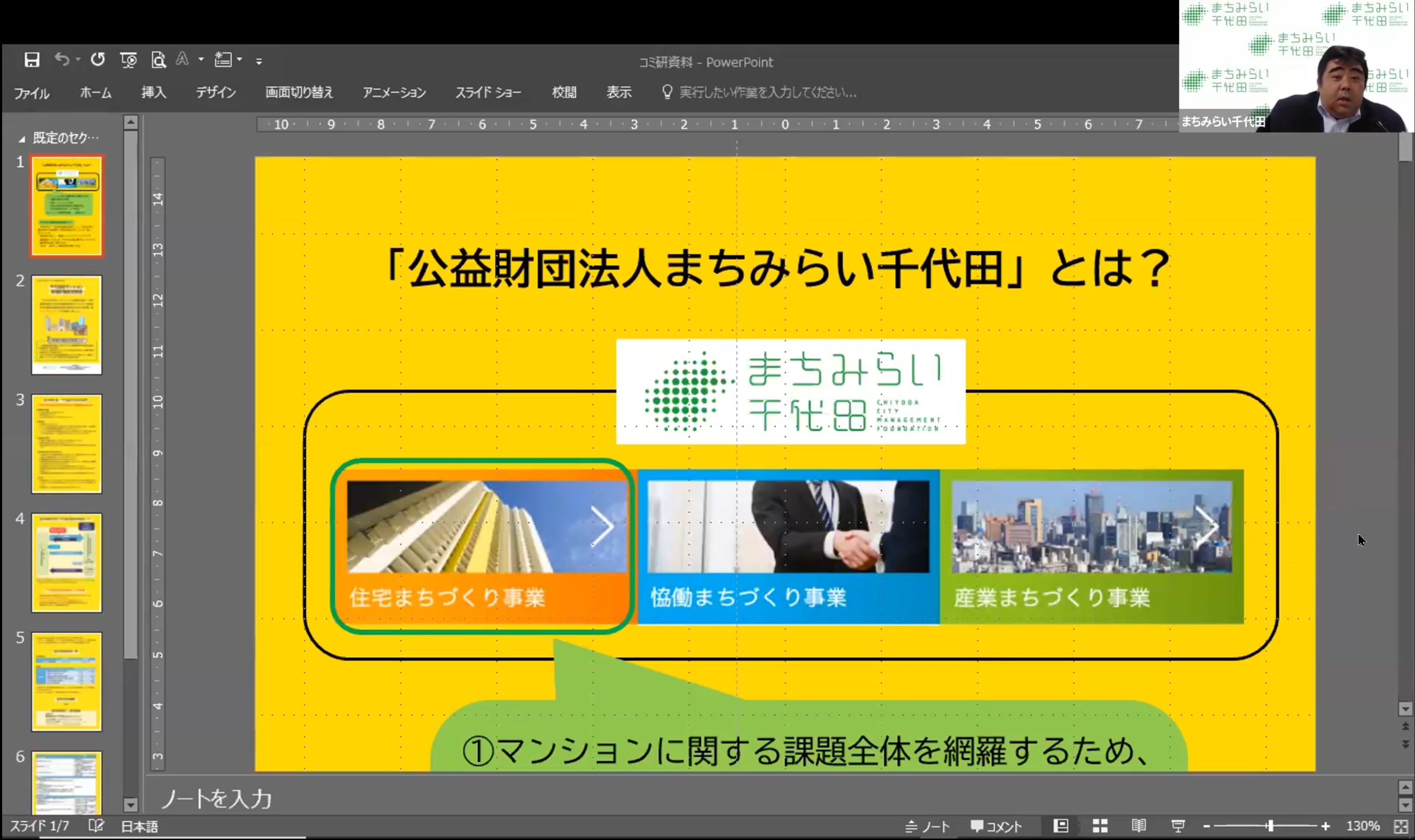Viewport: 1415px width, 840px height.
Task: Click the スライド 1/7 status indicator
Action: [x=40, y=826]
